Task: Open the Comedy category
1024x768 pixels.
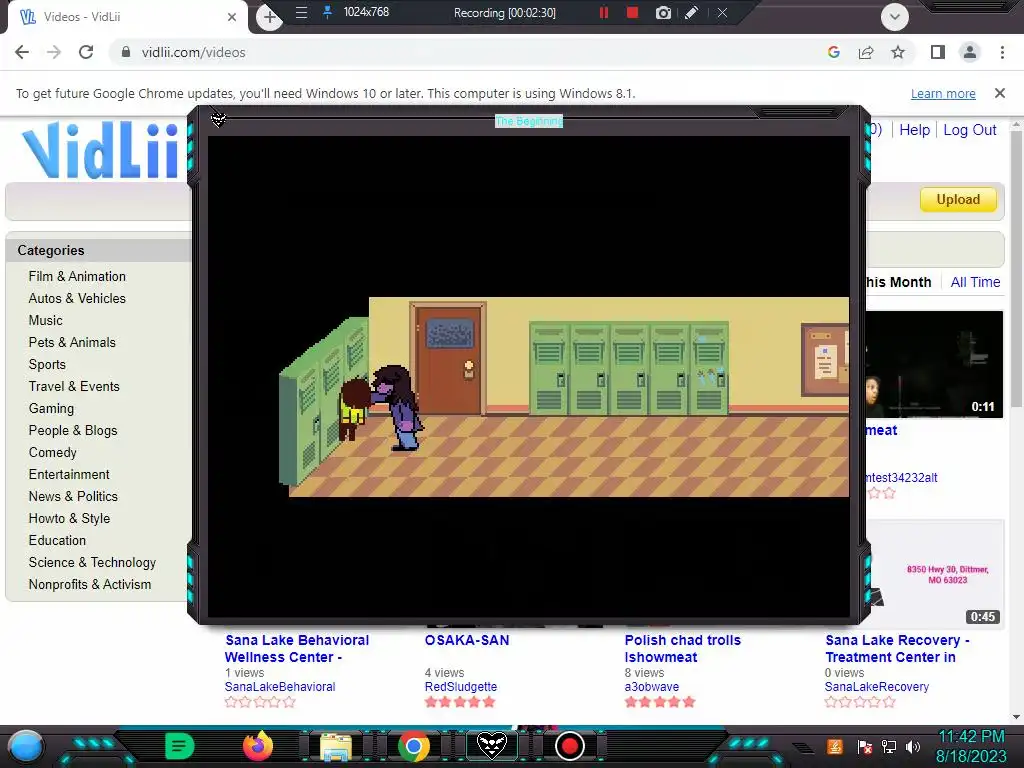Action: pyautogui.click(x=52, y=453)
